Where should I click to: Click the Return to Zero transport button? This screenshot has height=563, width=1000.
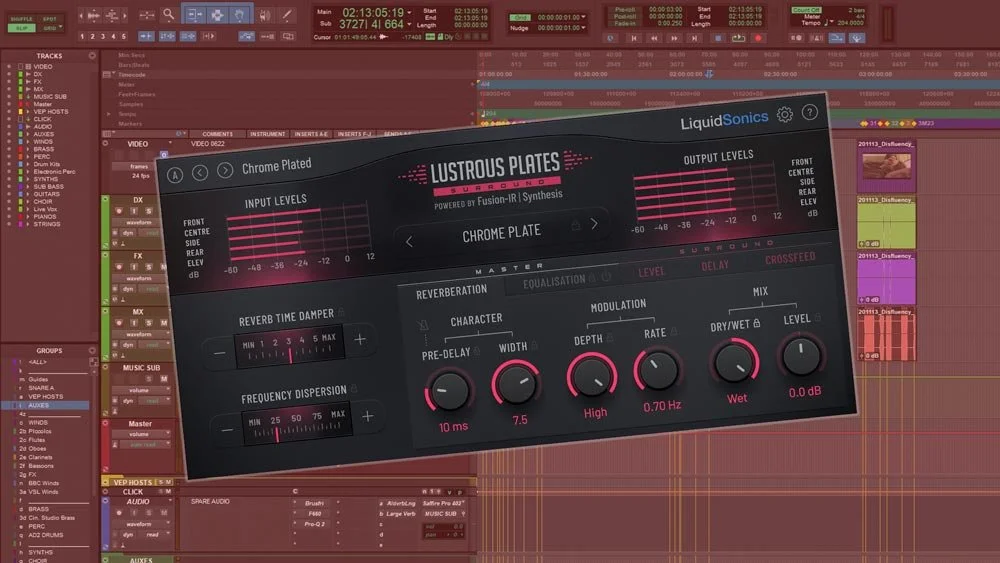point(633,38)
